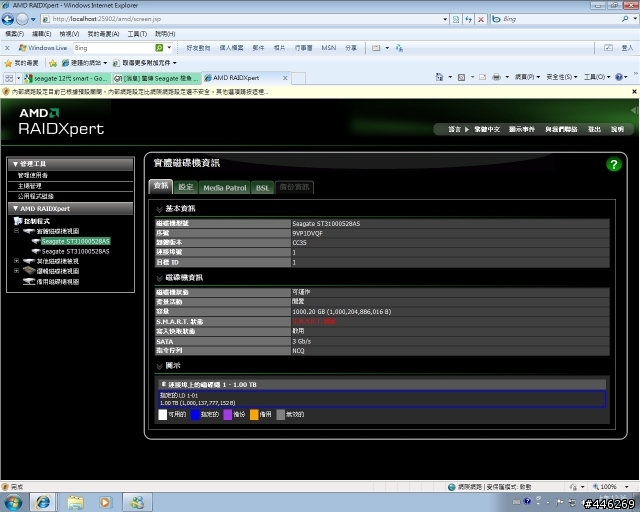This screenshot has height=512, width=640.
Task: Click the Print icon in command bar
Action: (496, 77)
